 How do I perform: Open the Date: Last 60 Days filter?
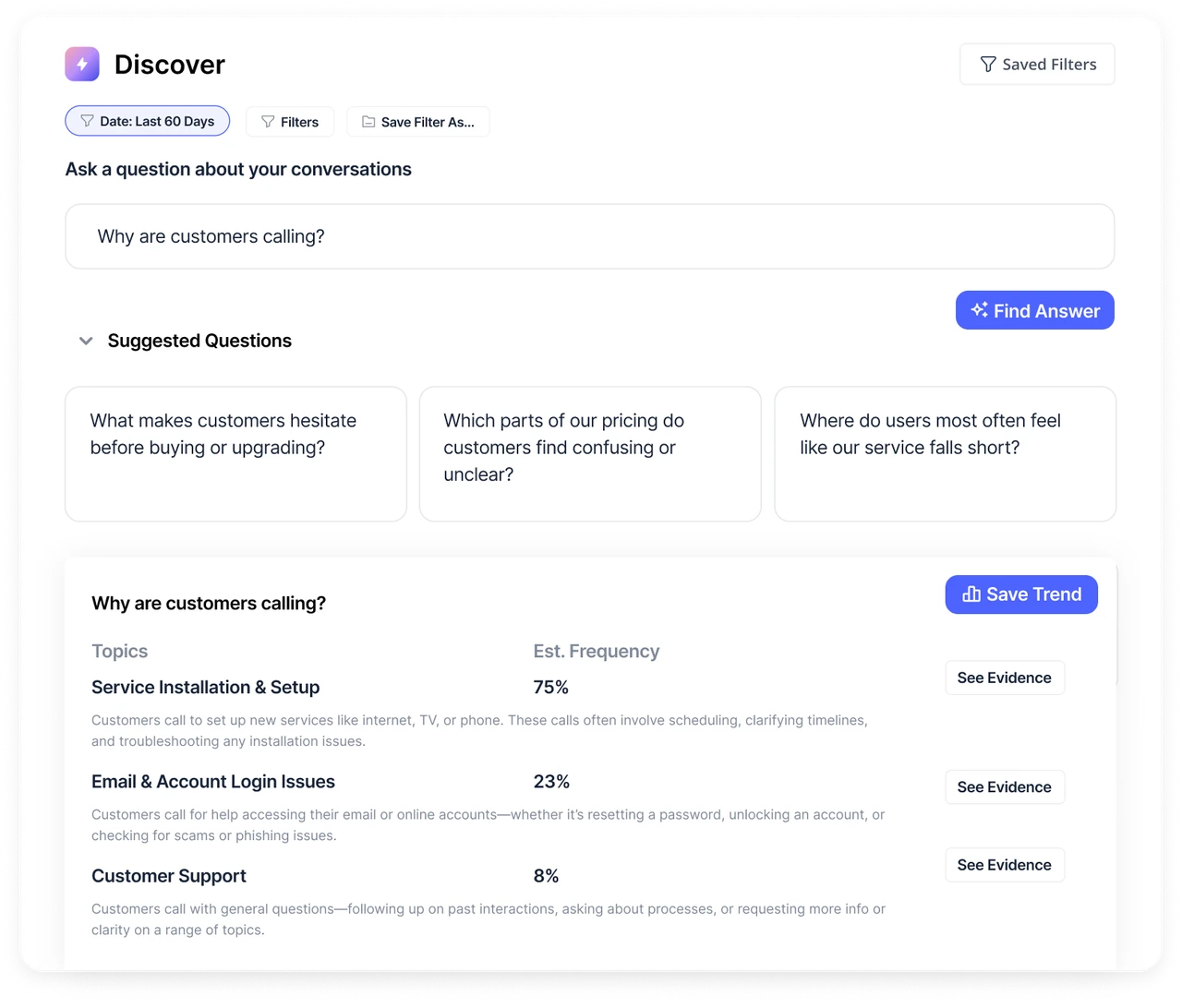coord(148,121)
